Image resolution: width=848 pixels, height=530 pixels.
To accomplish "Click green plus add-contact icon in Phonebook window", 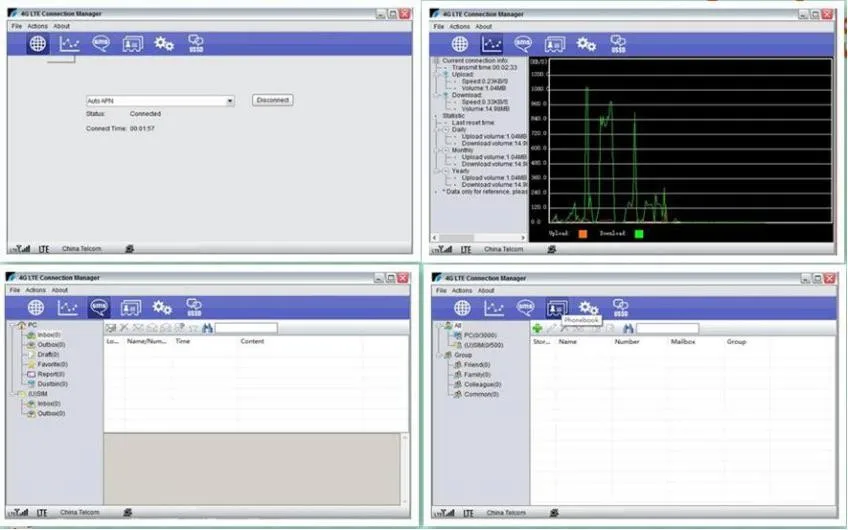I will point(537,328).
